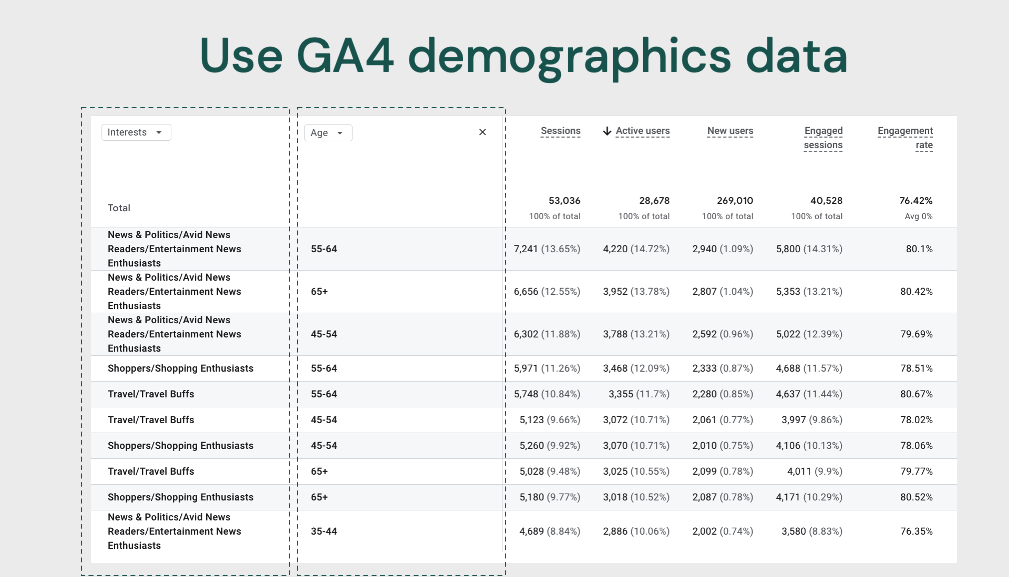Select active users cell 3,952 (13.78%)
Screen dimensions: 1009x577
click(636, 291)
